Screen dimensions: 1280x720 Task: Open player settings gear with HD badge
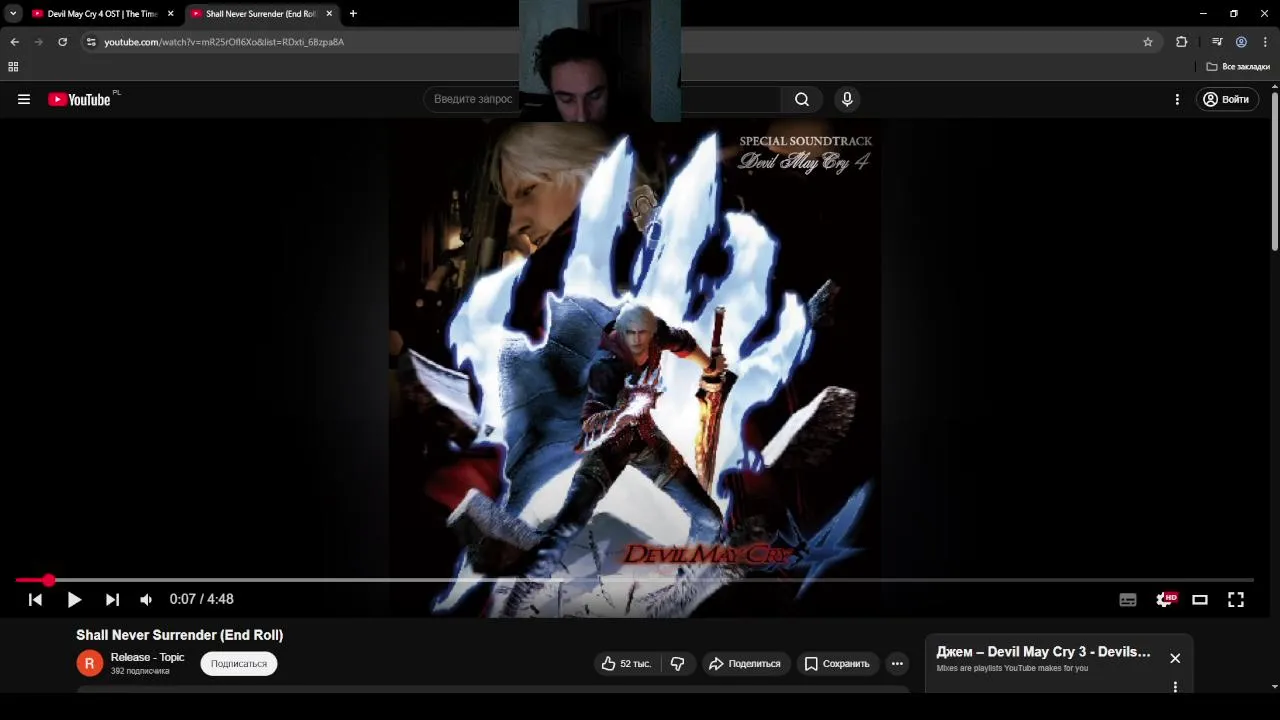point(1165,599)
